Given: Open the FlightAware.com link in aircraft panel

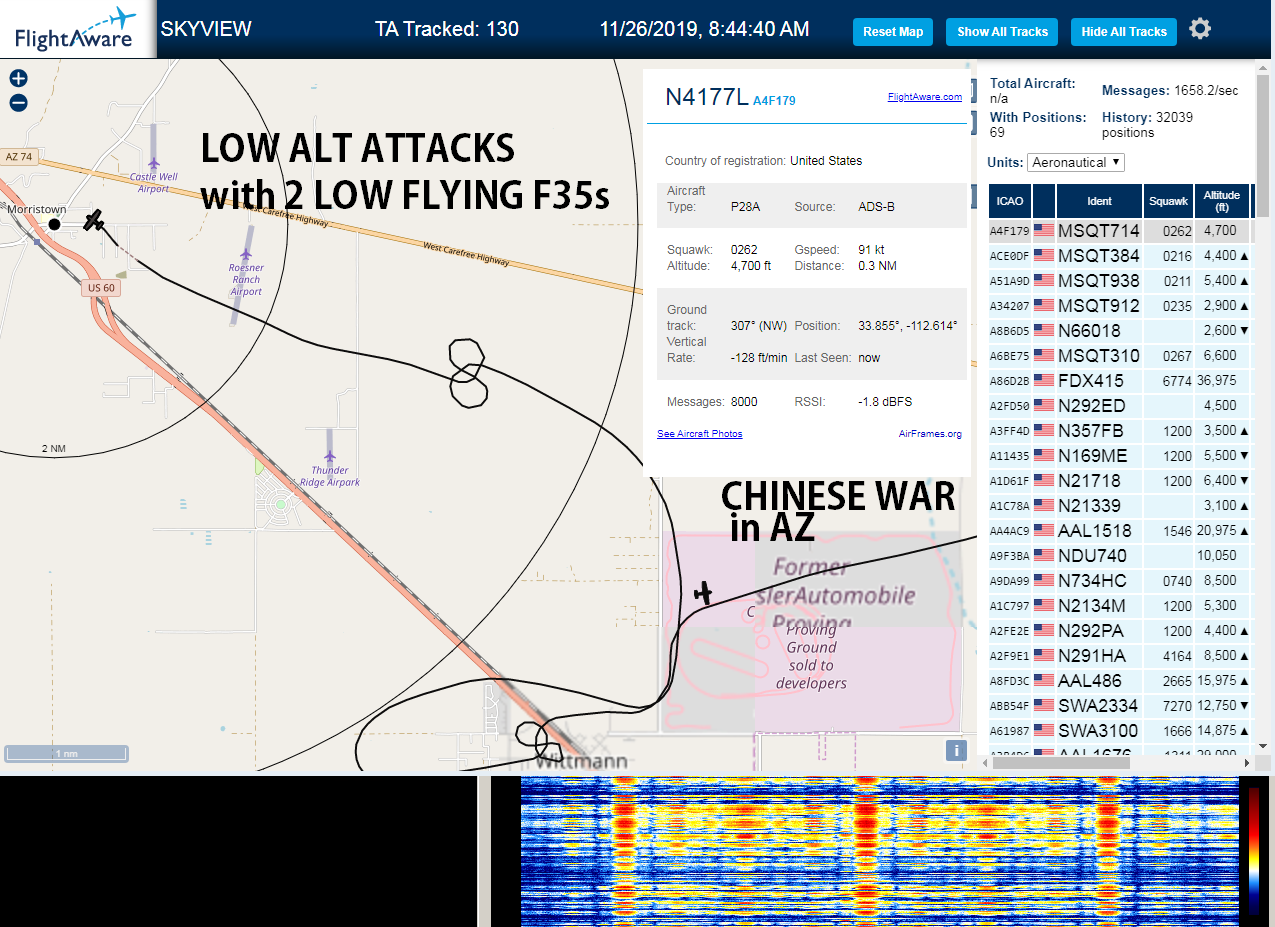Looking at the screenshot, I should tap(925, 97).
